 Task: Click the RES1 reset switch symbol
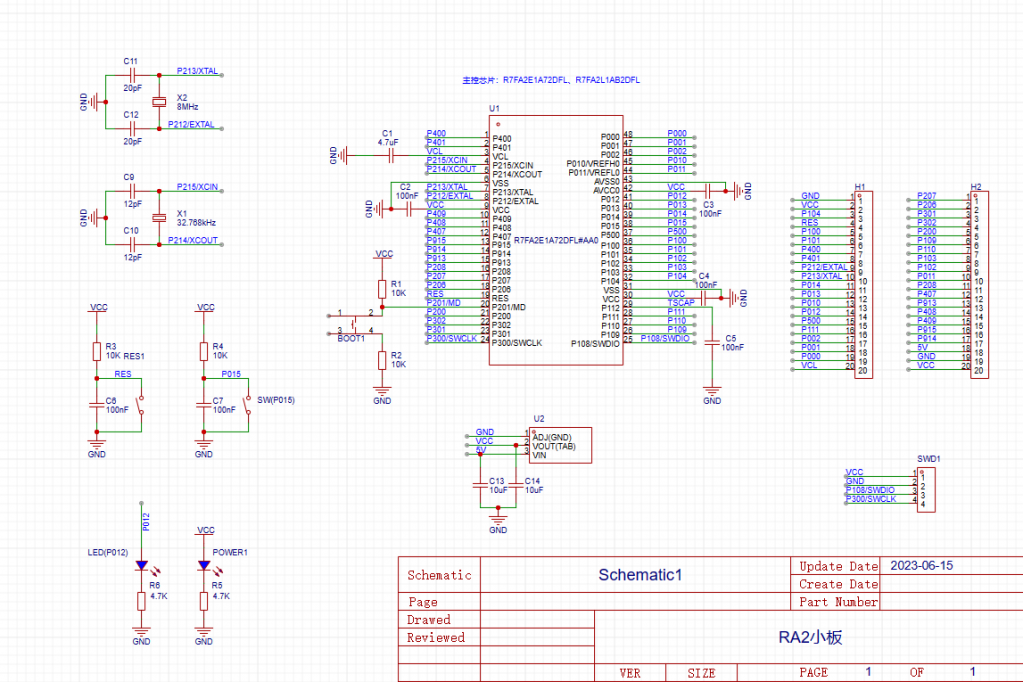click(141, 405)
